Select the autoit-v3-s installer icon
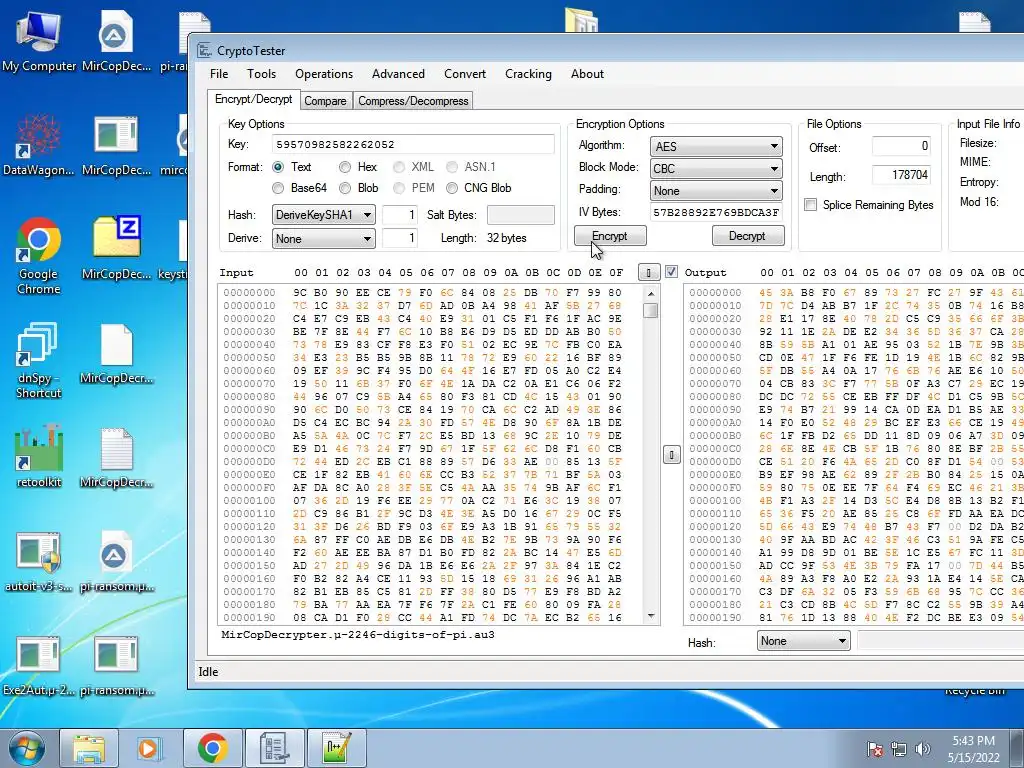 [x=39, y=562]
